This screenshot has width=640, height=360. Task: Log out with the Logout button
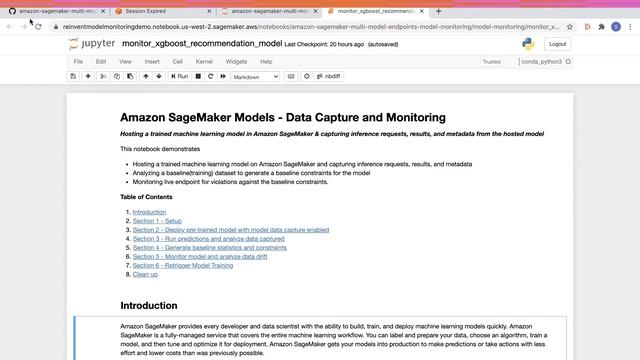(x=558, y=44)
